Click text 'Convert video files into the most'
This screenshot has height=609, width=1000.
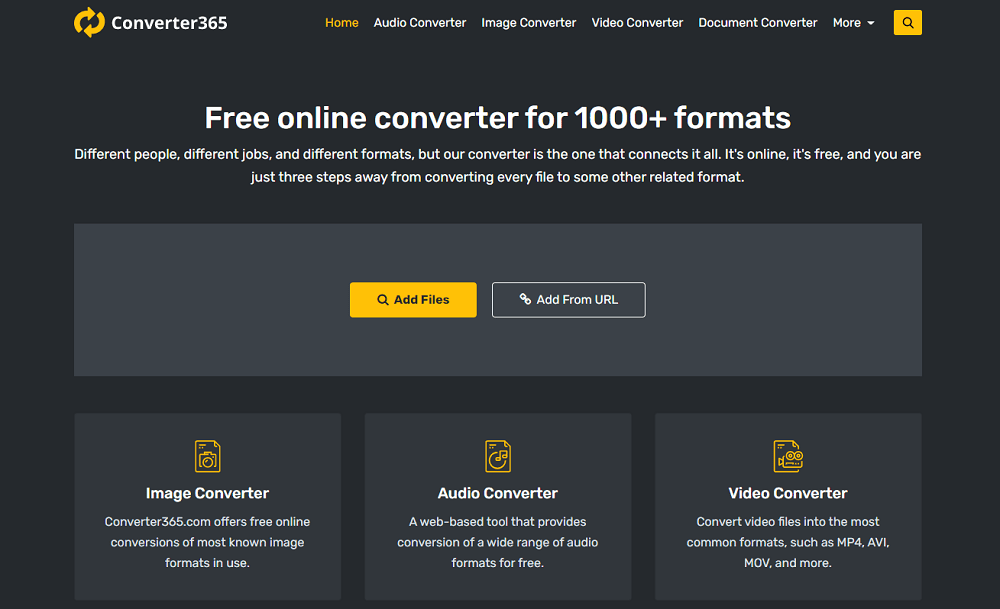point(788,522)
